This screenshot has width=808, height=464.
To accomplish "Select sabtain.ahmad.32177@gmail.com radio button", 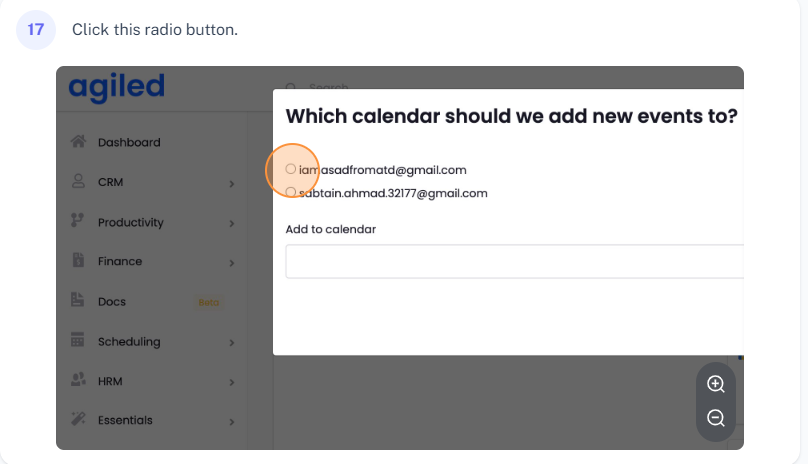I will (291, 192).
